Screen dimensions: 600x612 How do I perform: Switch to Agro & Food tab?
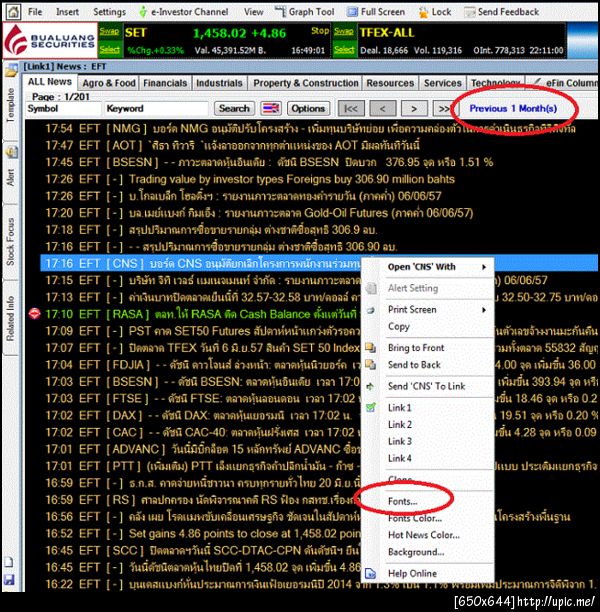click(109, 83)
